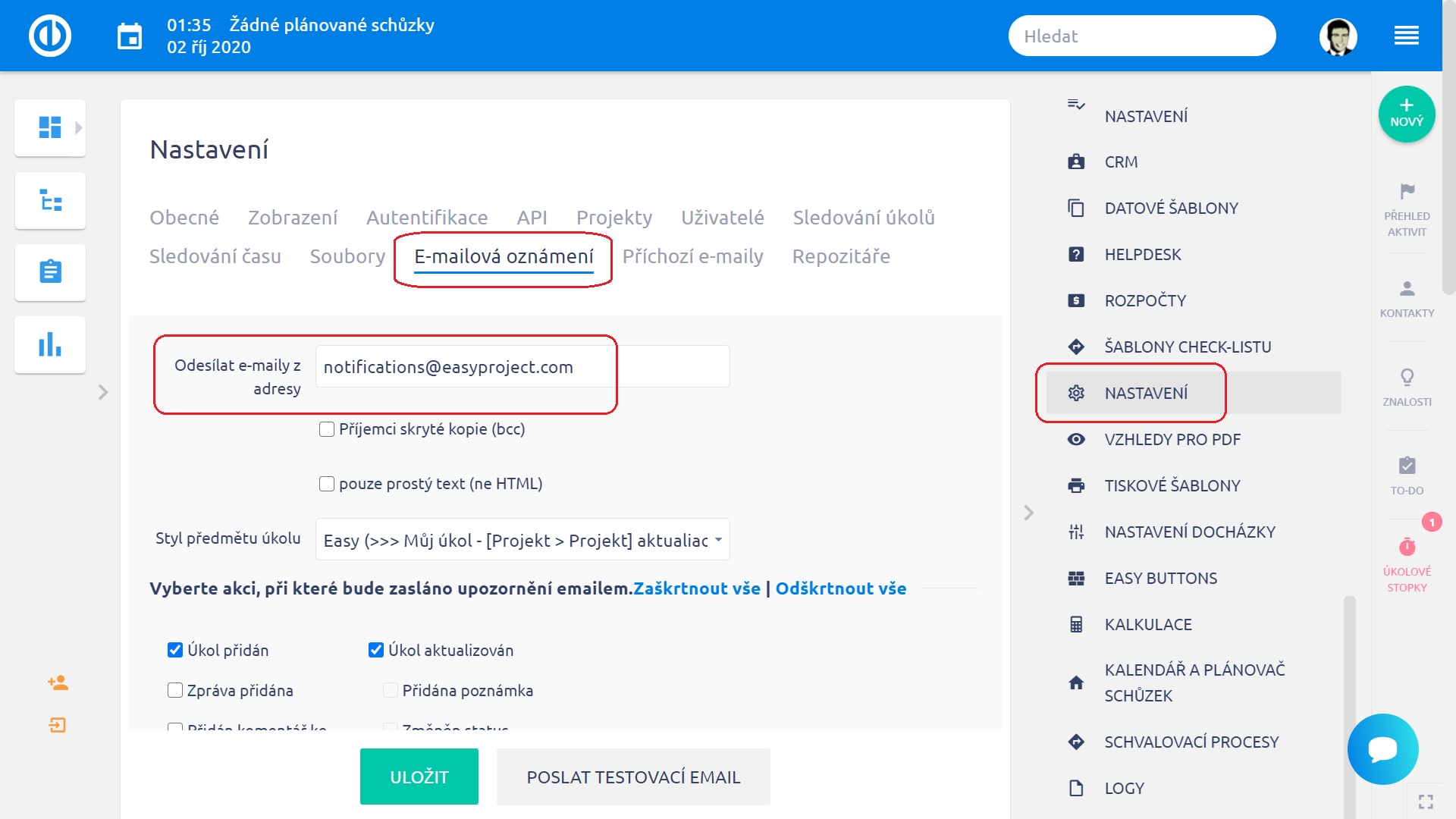Switch to the Projekty tab

pos(614,218)
